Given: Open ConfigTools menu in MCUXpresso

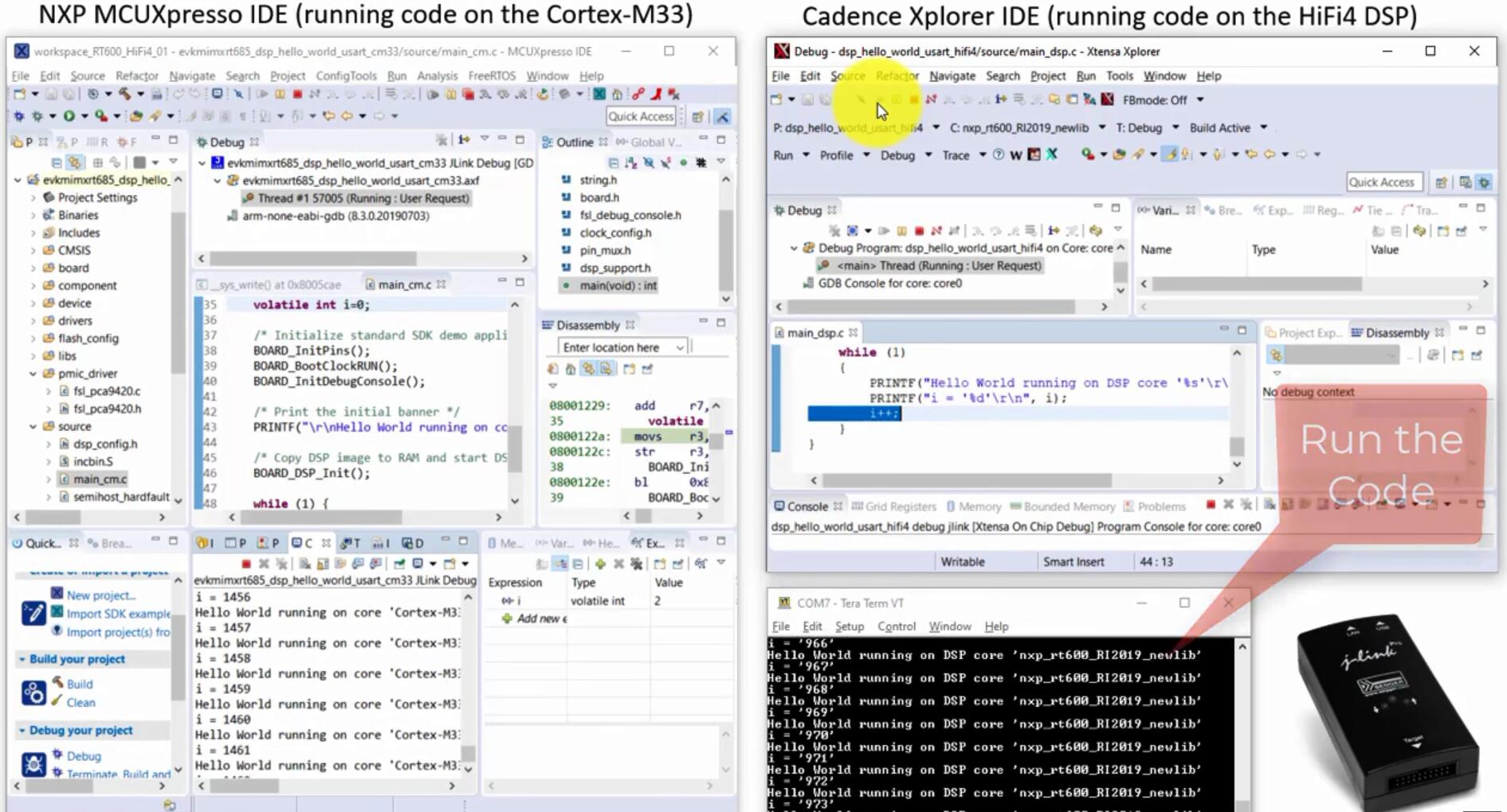Looking at the screenshot, I should tap(346, 76).
